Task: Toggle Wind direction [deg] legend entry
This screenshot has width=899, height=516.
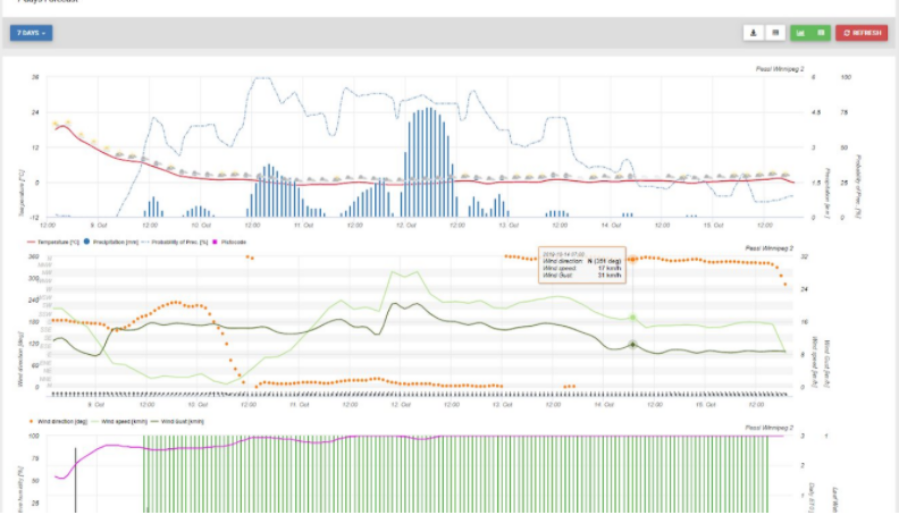Action: pyautogui.click(x=58, y=421)
